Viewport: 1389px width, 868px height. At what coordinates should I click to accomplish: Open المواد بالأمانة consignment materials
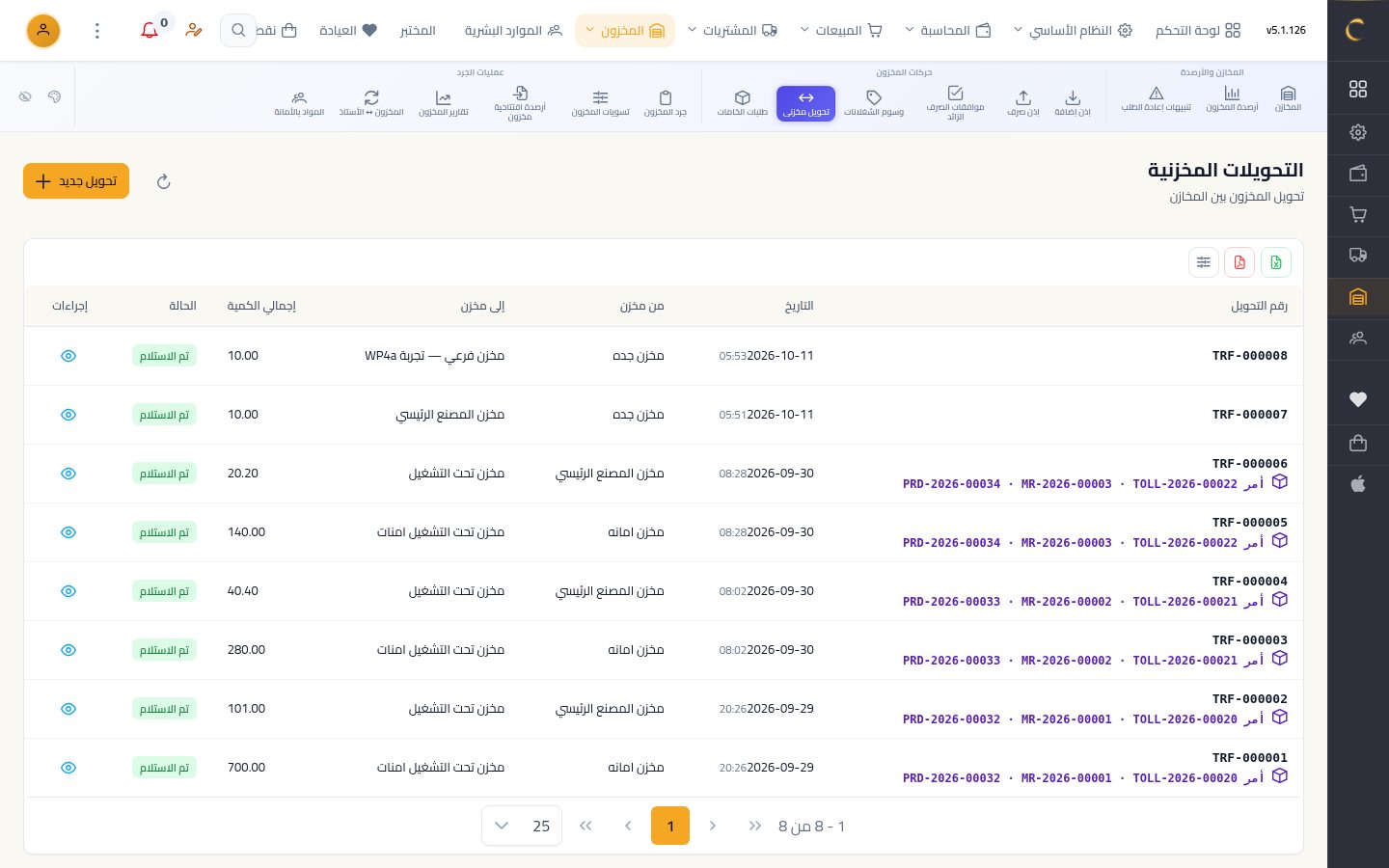click(299, 102)
